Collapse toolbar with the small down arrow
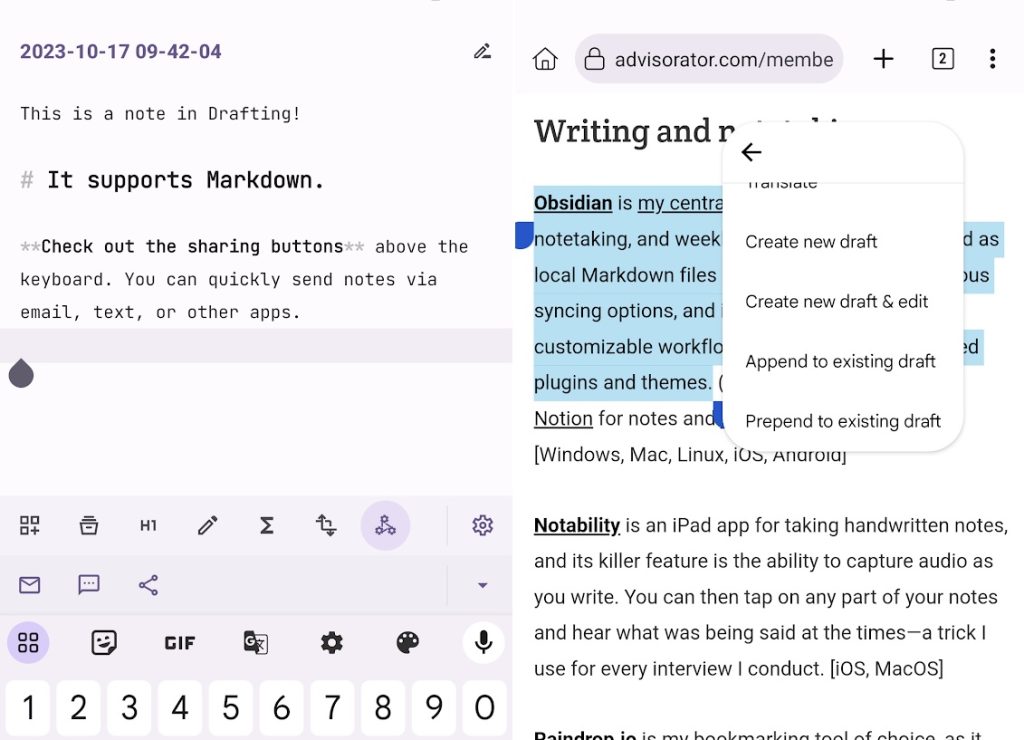Viewport: 1024px width, 740px height. pyautogui.click(x=482, y=585)
